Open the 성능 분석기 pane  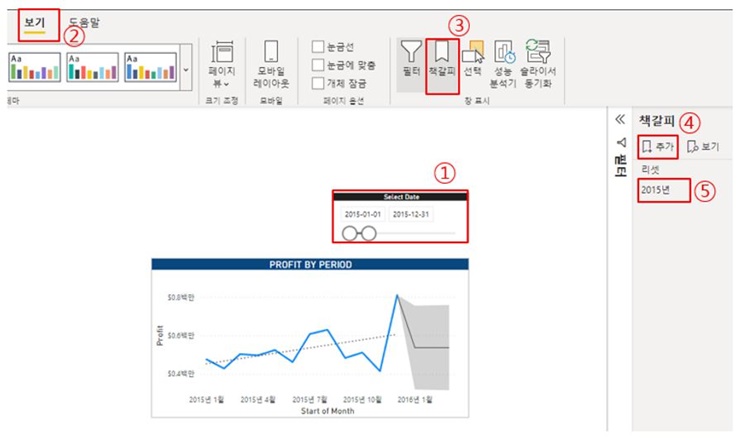tap(503, 64)
